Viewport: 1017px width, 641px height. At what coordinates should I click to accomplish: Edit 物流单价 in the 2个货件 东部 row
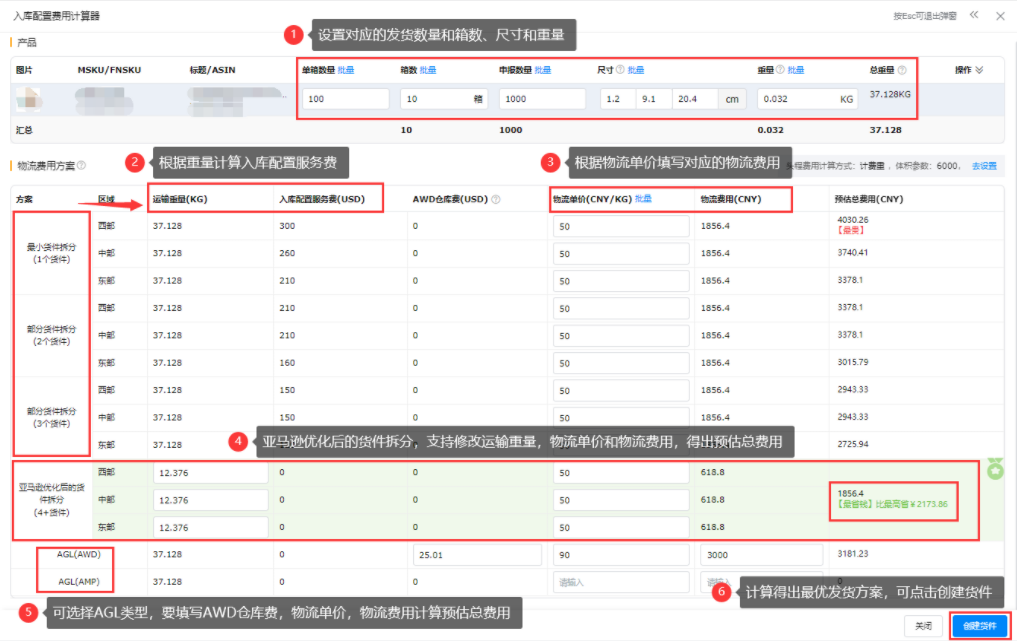[621, 363]
